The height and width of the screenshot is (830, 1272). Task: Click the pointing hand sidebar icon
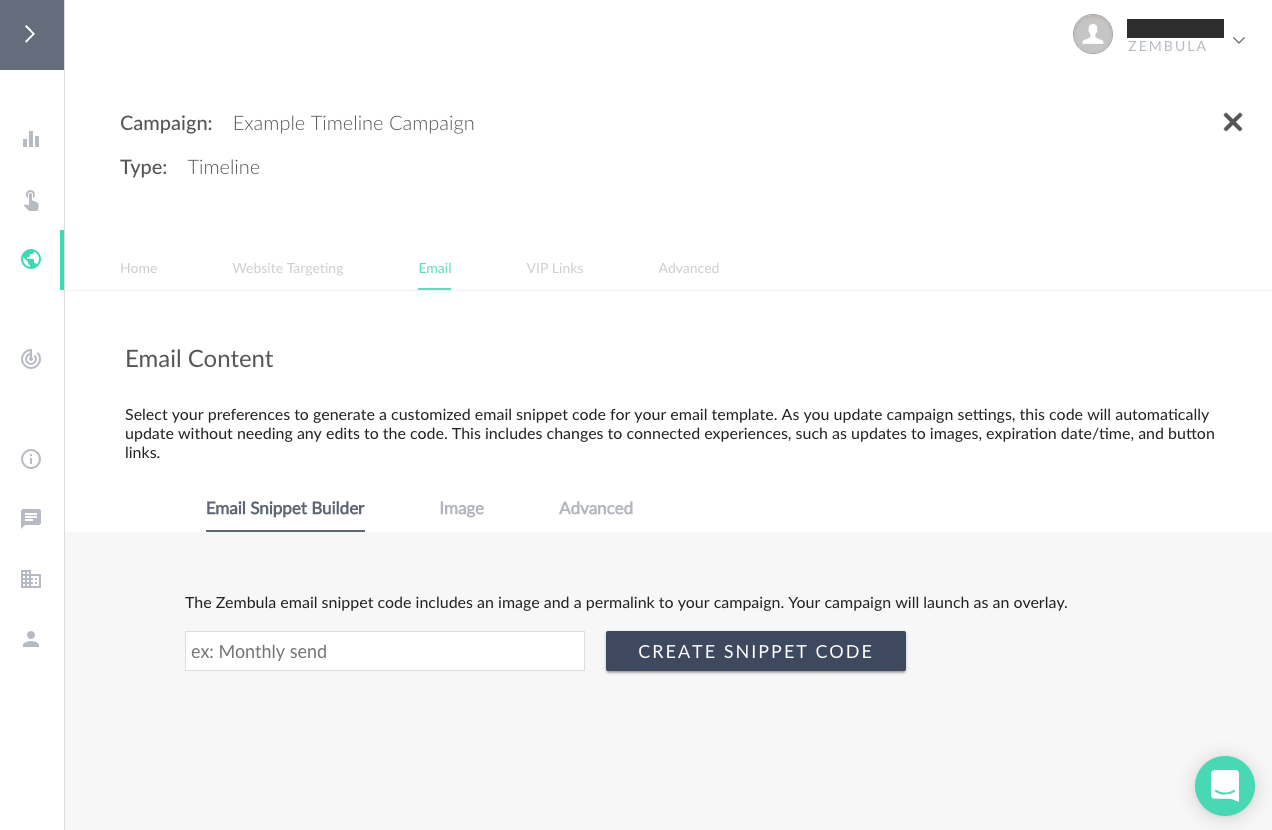click(x=31, y=201)
